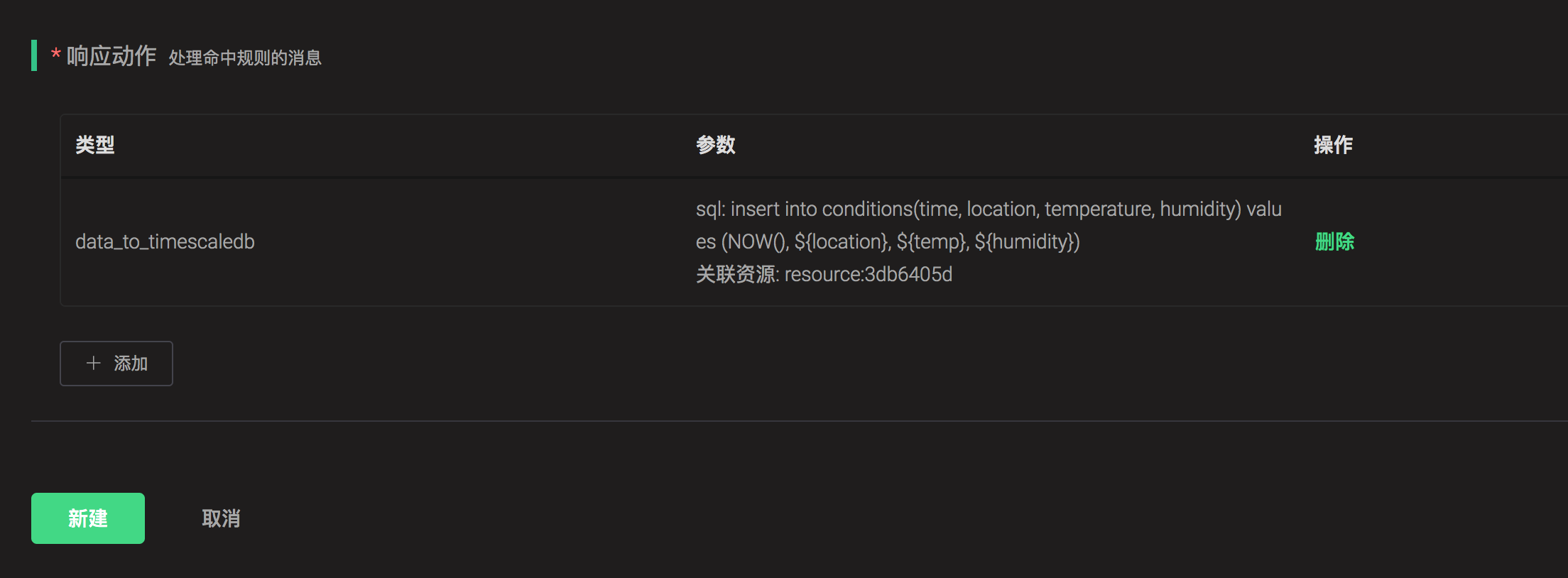1568x578 pixels.
Task: Click the 响应动作 section heading
Action: 111,55
